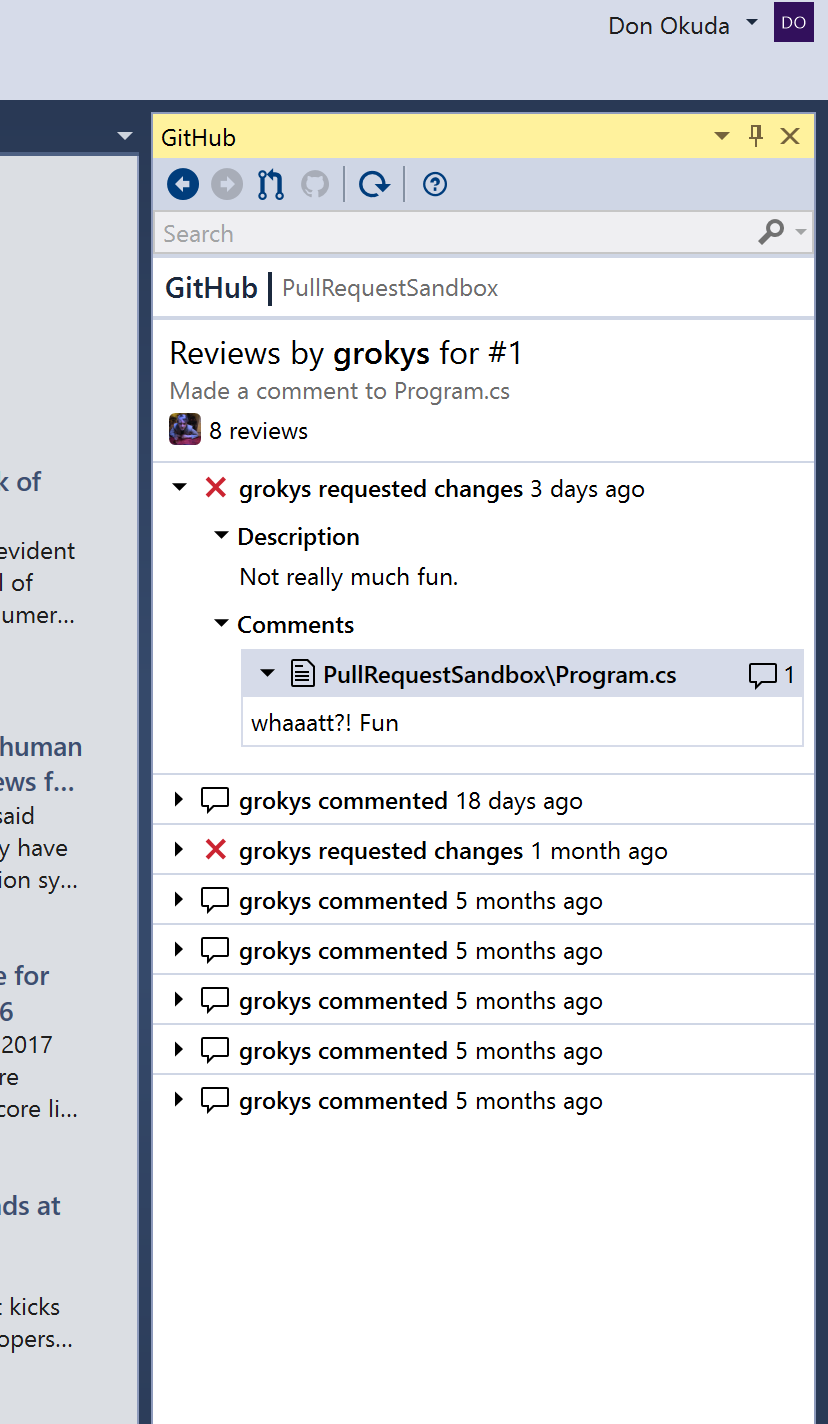Collapse the Comments section

point(222,624)
